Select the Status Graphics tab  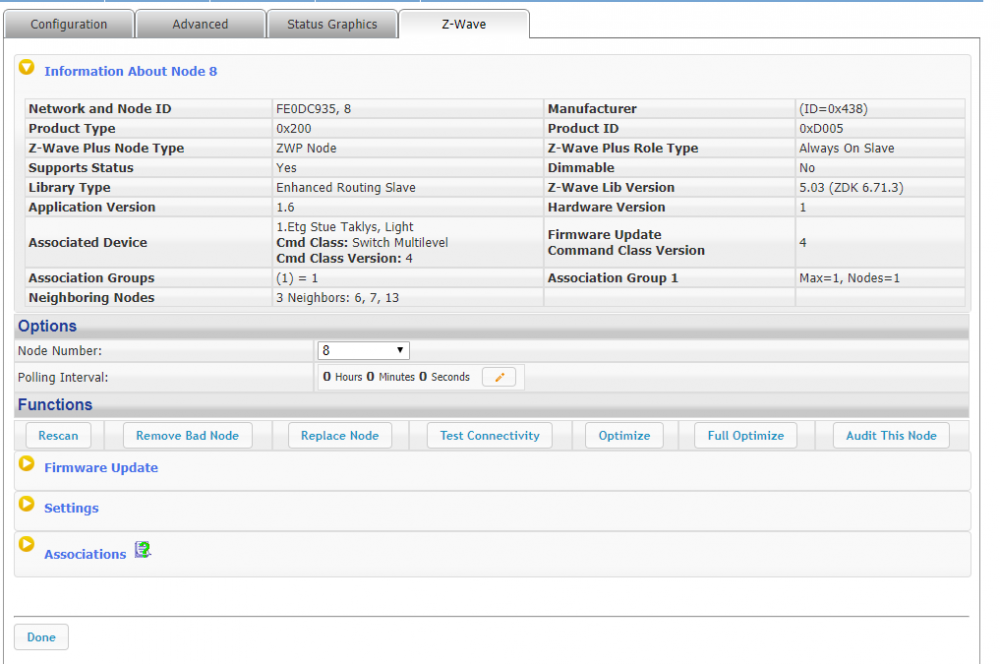coord(332,24)
